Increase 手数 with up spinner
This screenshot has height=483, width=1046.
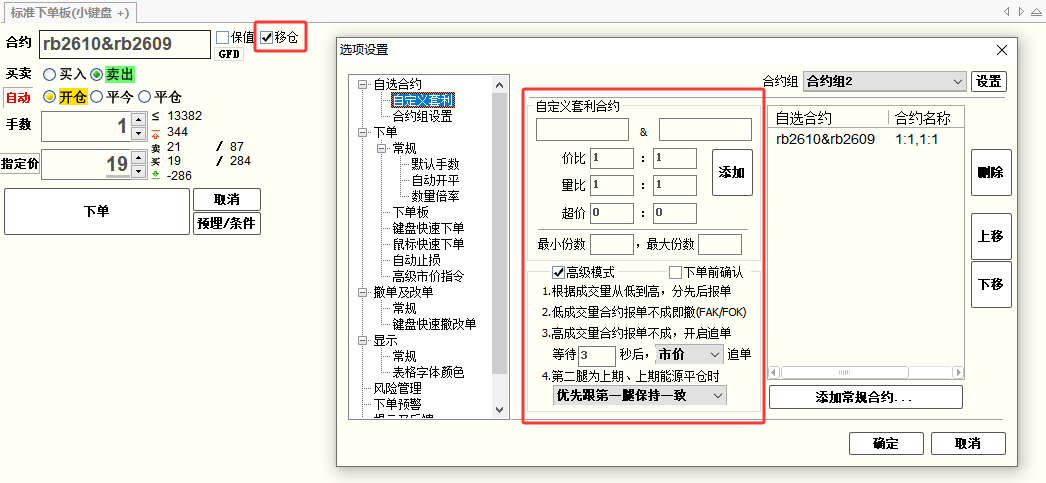pos(138,120)
